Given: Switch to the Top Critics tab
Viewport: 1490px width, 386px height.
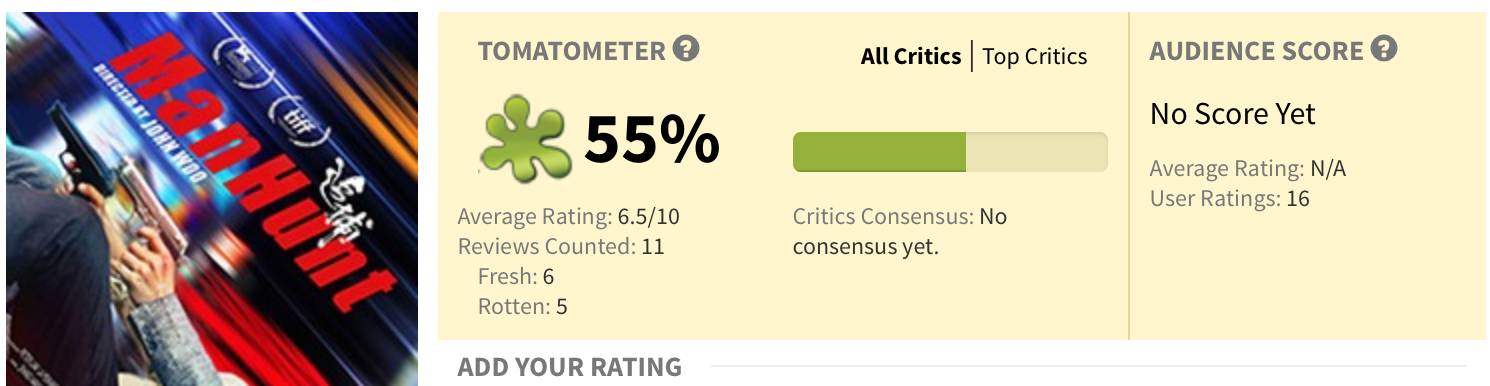Looking at the screenshot, I should (x=1035, y=56).
